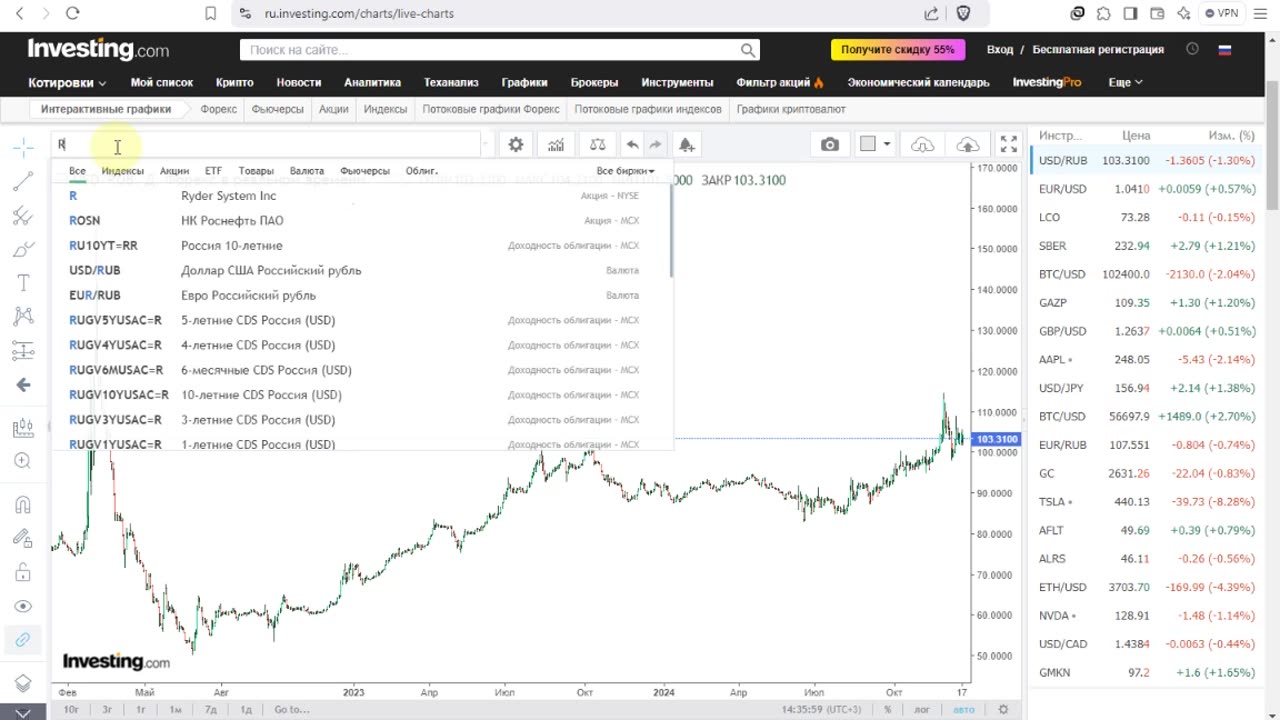Choose ROSN НК Роснефть ПАО result
The height and width of the screenshot is (720, 1280).
pyautogui.click(x=360, y=221)
